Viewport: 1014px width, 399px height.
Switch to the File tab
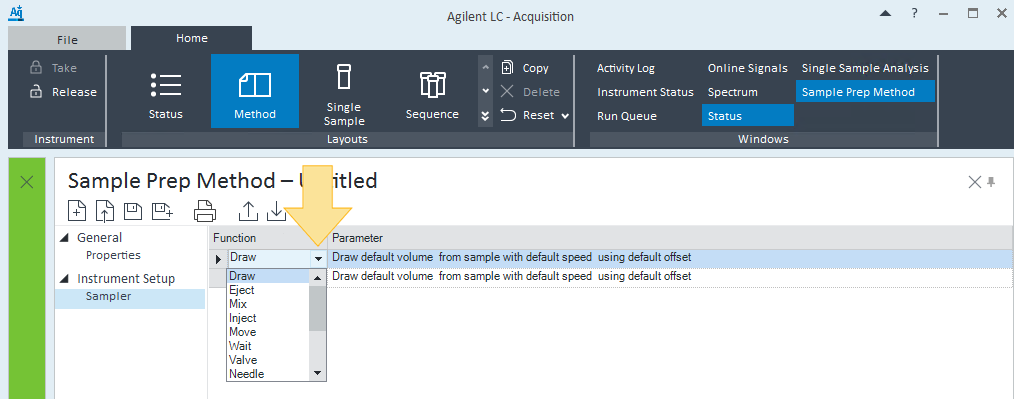pyautogui.click(x=67, y=39)
